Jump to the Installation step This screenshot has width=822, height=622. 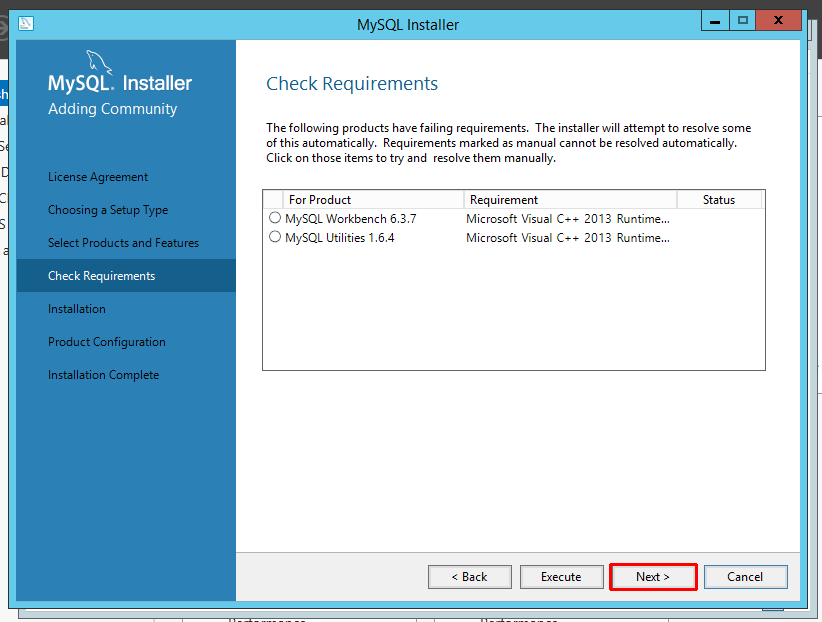[77, 309]
